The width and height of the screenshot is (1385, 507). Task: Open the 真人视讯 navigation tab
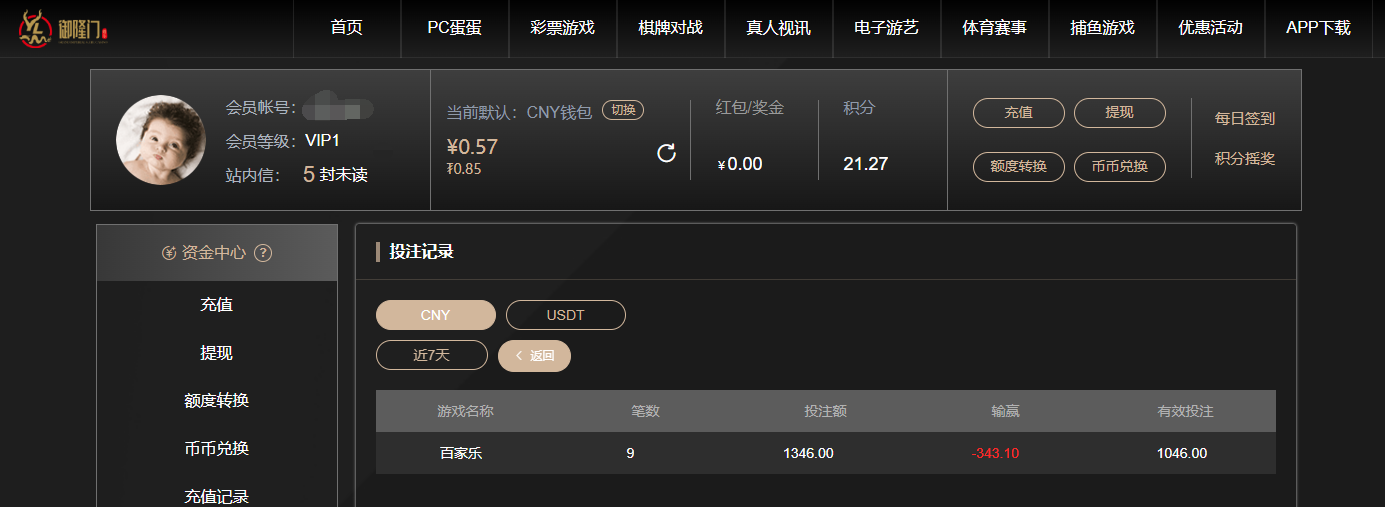pyautogui.click(x=779, y=28)
